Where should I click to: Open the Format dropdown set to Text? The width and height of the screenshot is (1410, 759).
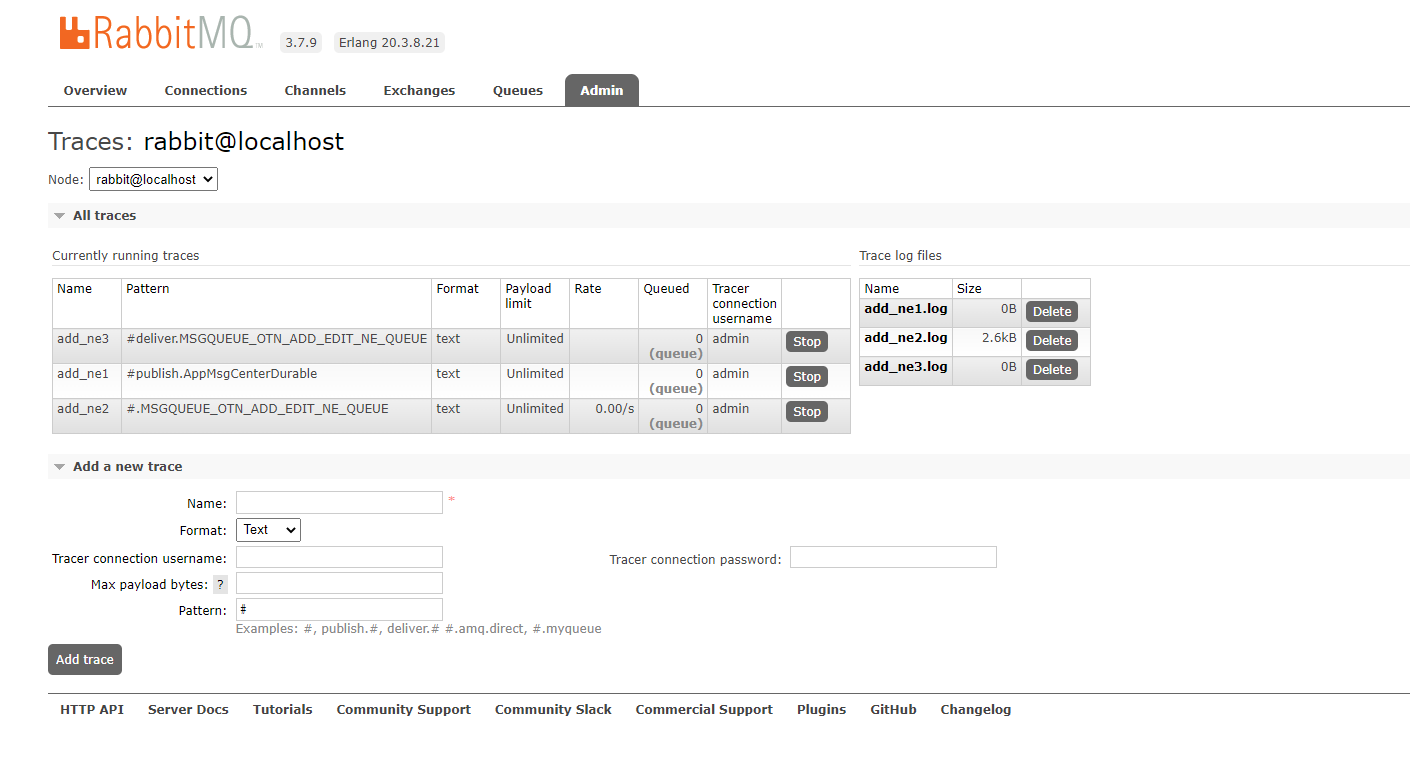(x=268, y=530)
